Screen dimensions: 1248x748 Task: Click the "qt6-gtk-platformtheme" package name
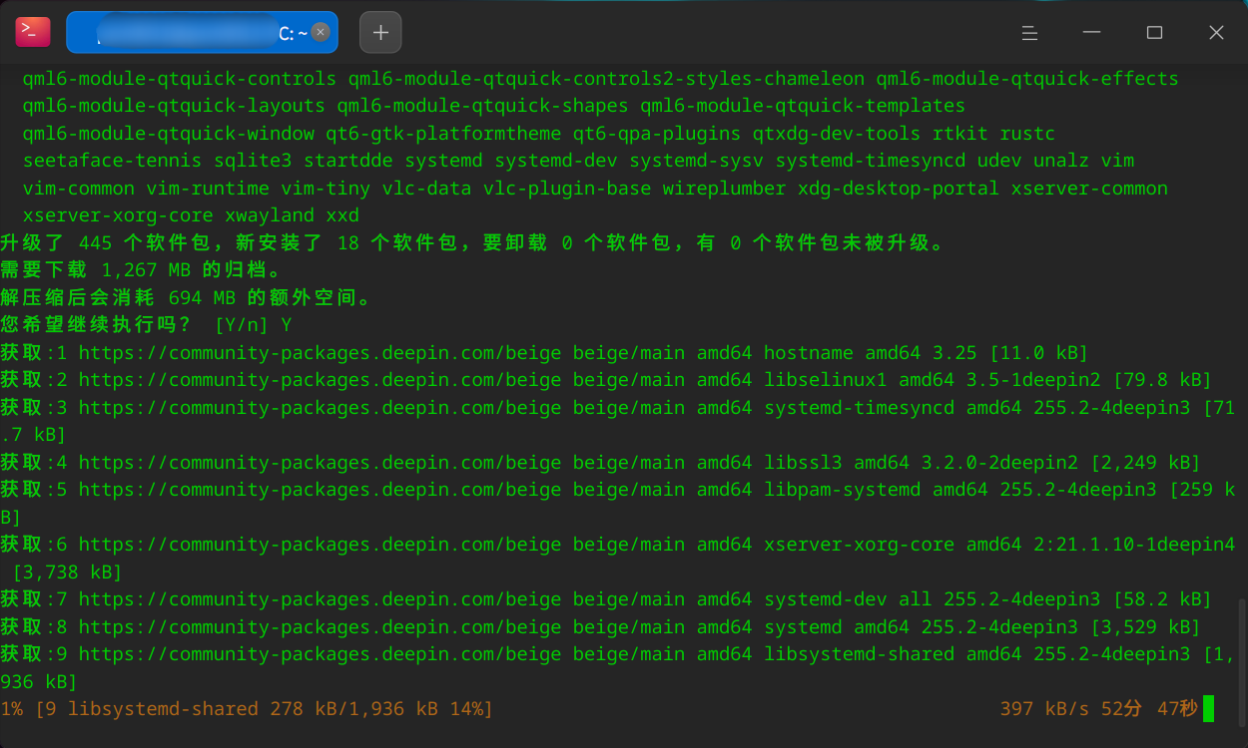click(443, 134)
